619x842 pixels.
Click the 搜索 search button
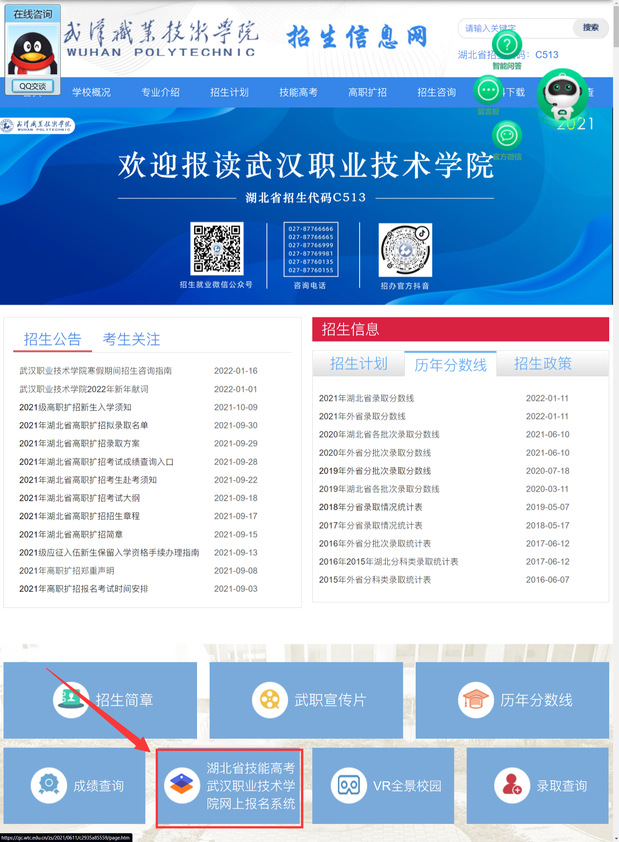click(x=591, y=28)
